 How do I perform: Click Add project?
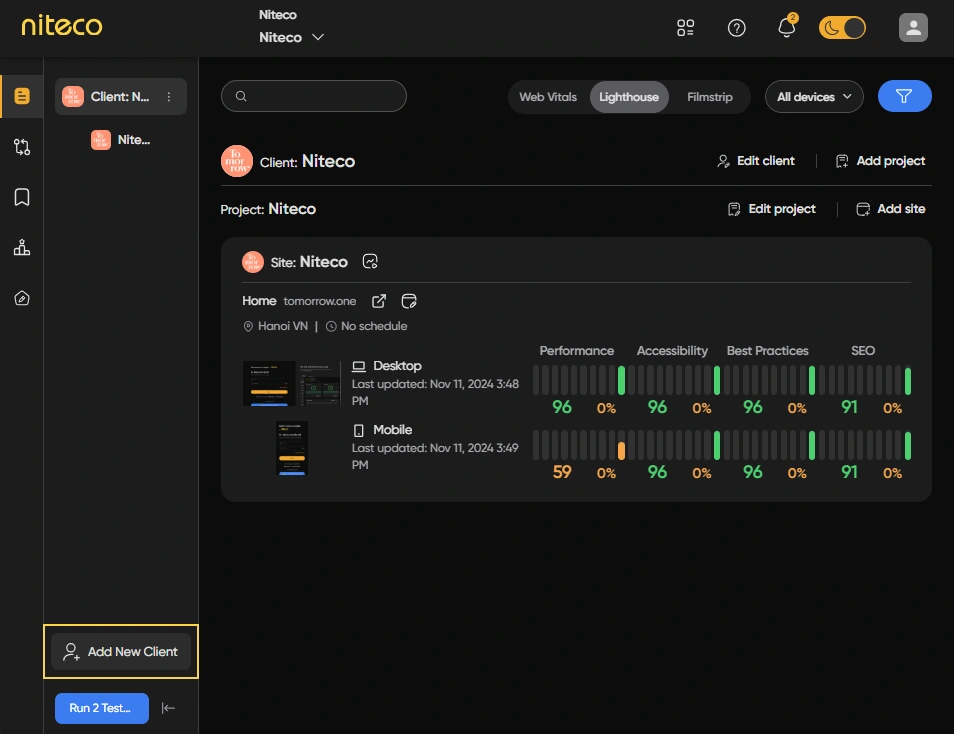[x=880, y=161]
